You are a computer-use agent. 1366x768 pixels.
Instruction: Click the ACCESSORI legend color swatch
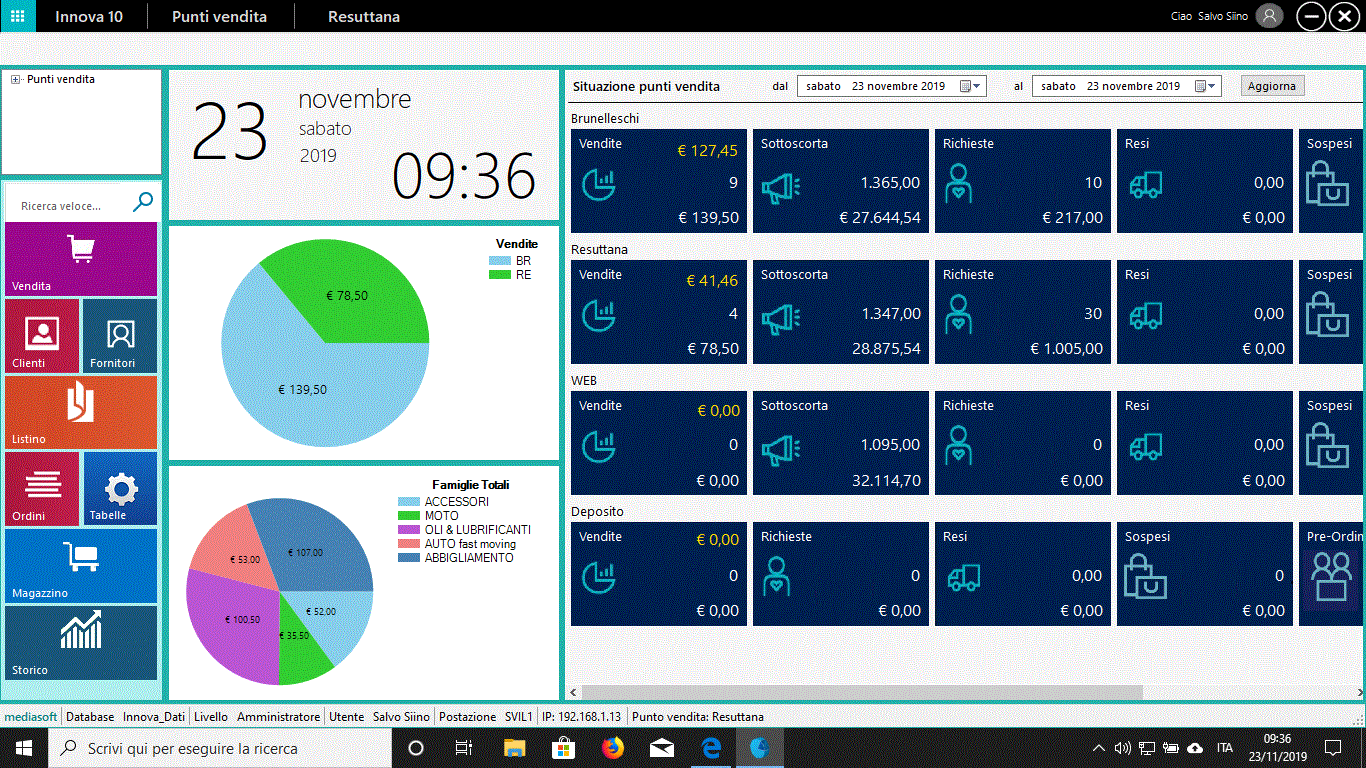409,502
